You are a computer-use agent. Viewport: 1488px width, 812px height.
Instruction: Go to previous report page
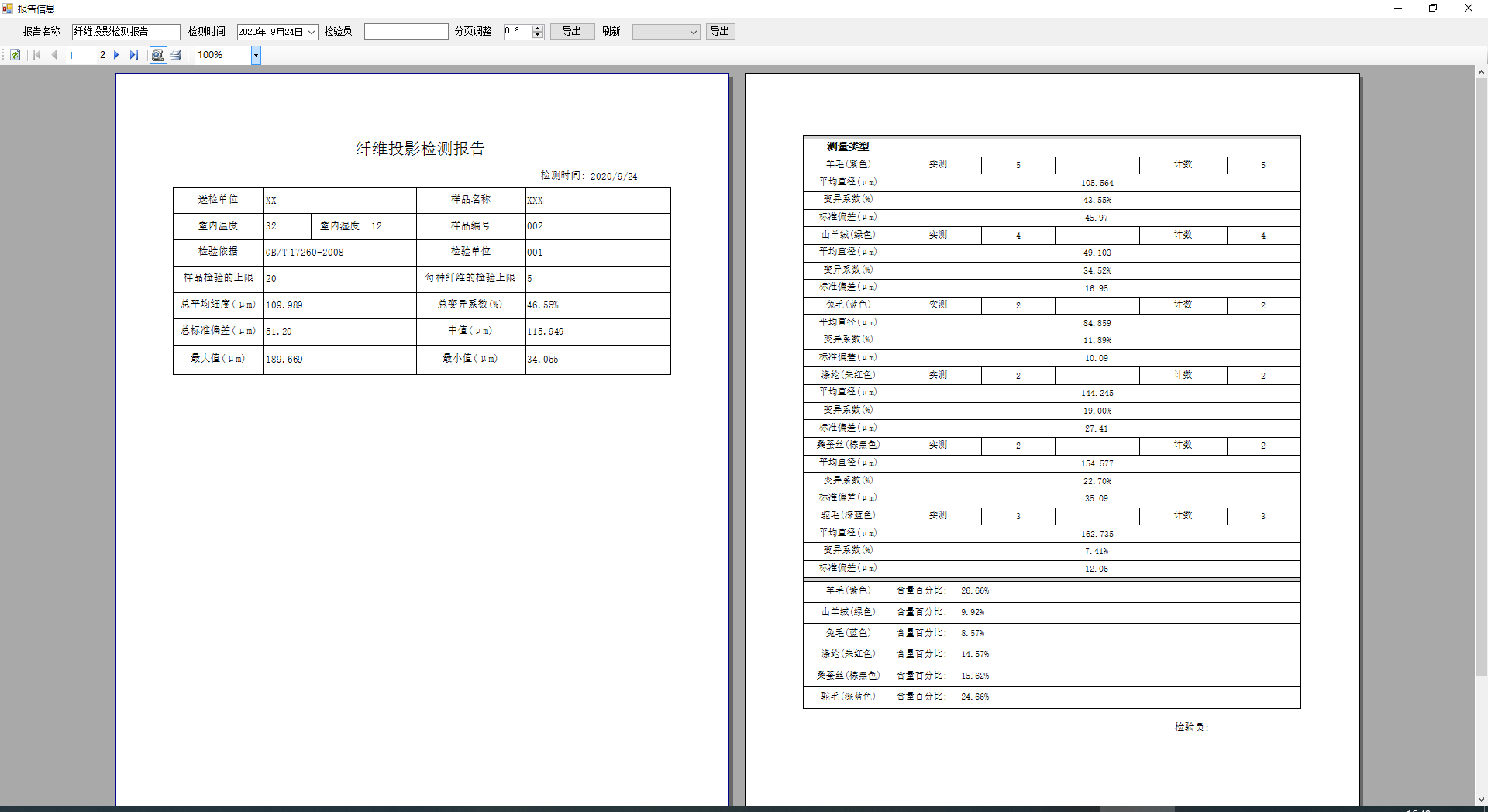point(54,55)
